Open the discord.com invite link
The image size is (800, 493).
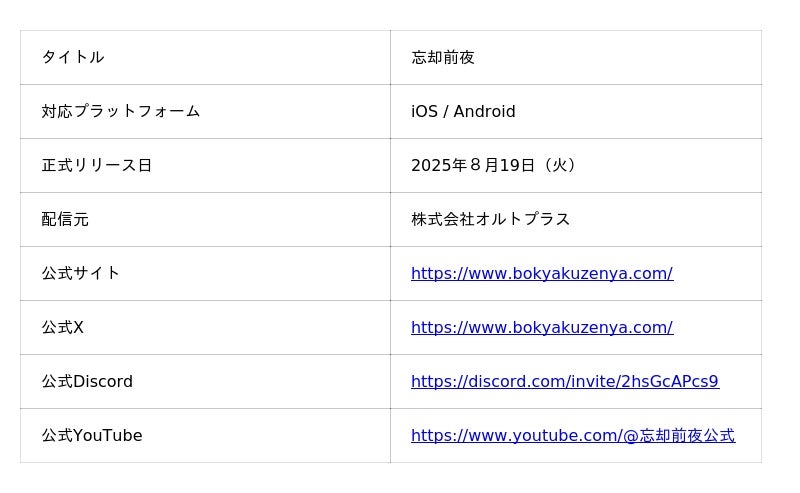coord(564,381)
